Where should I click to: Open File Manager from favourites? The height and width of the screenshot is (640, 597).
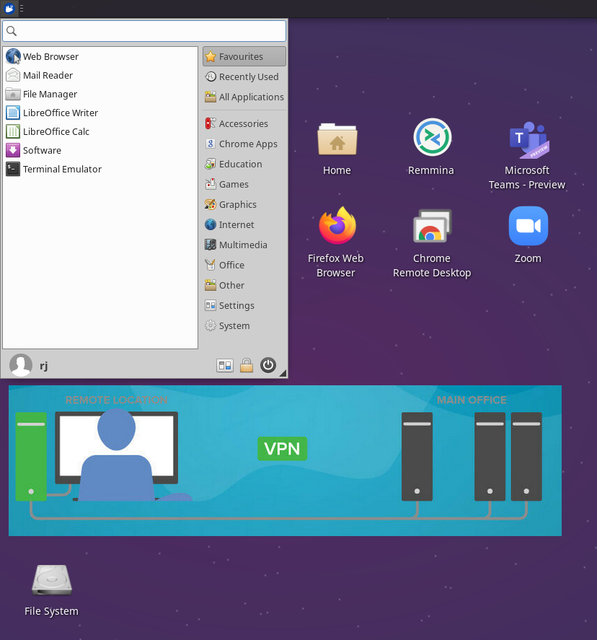100,94
